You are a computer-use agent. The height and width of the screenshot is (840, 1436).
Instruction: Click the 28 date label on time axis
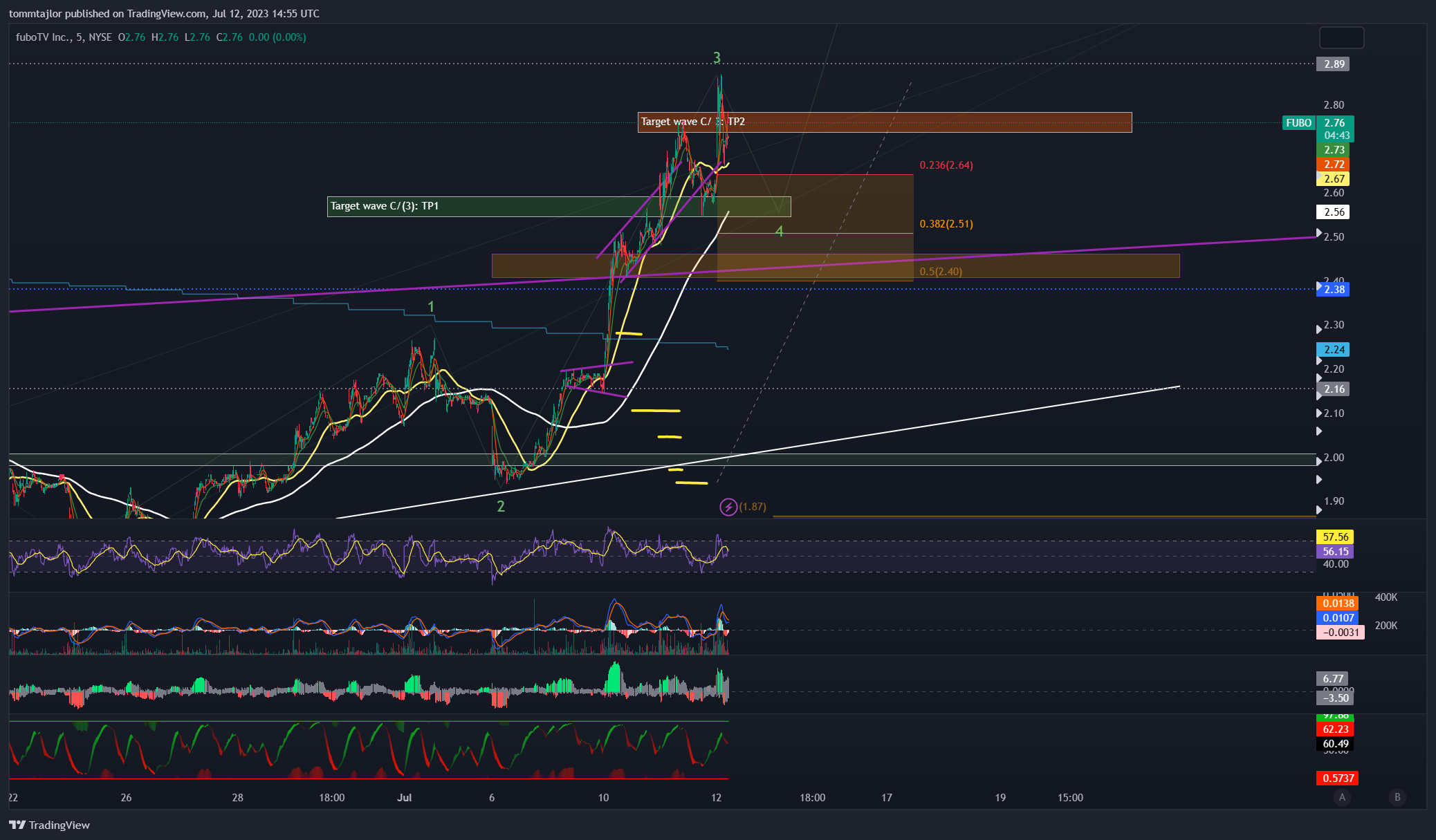point(238,798)
